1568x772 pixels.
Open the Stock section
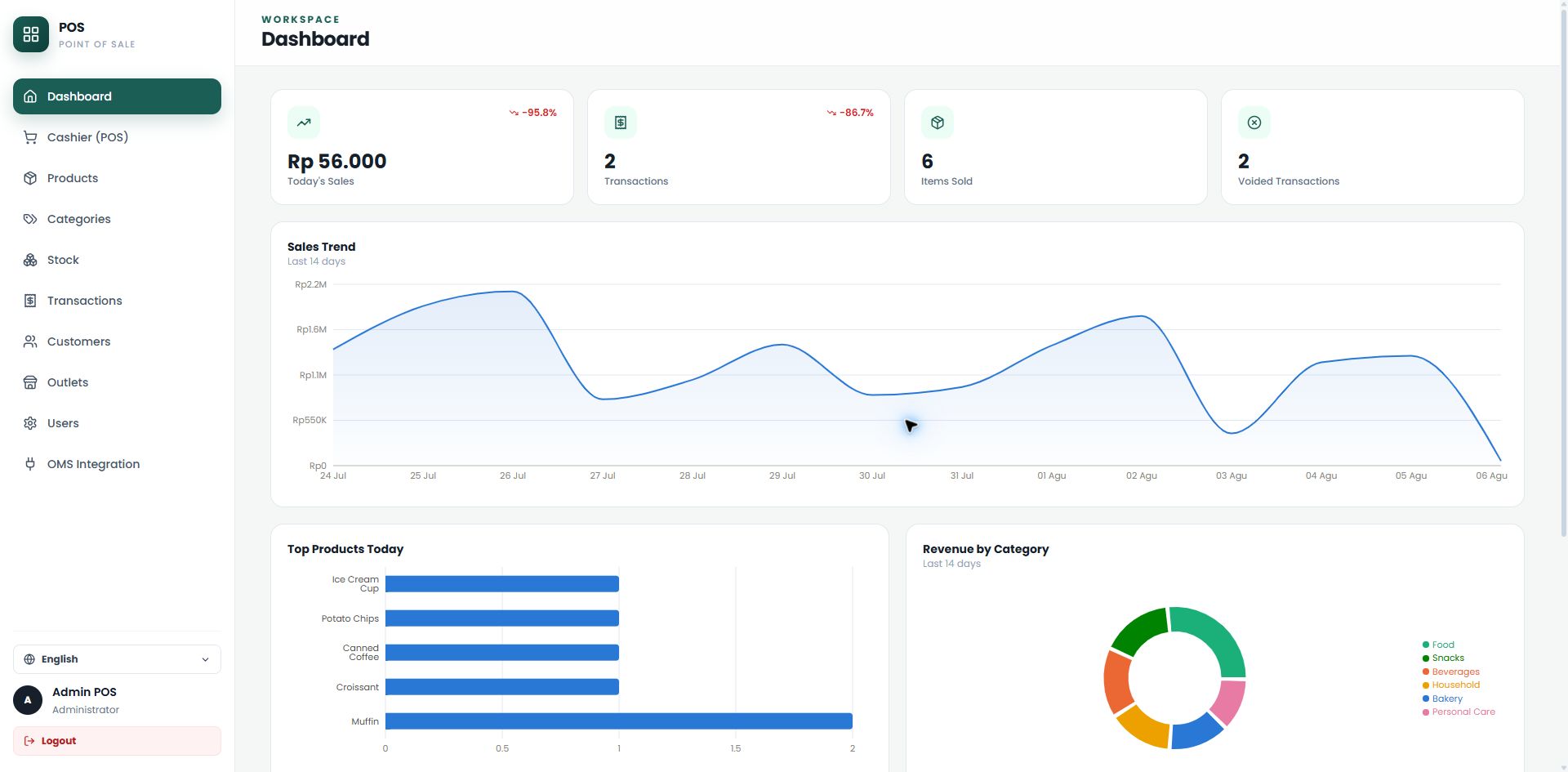tap(117, 260)
